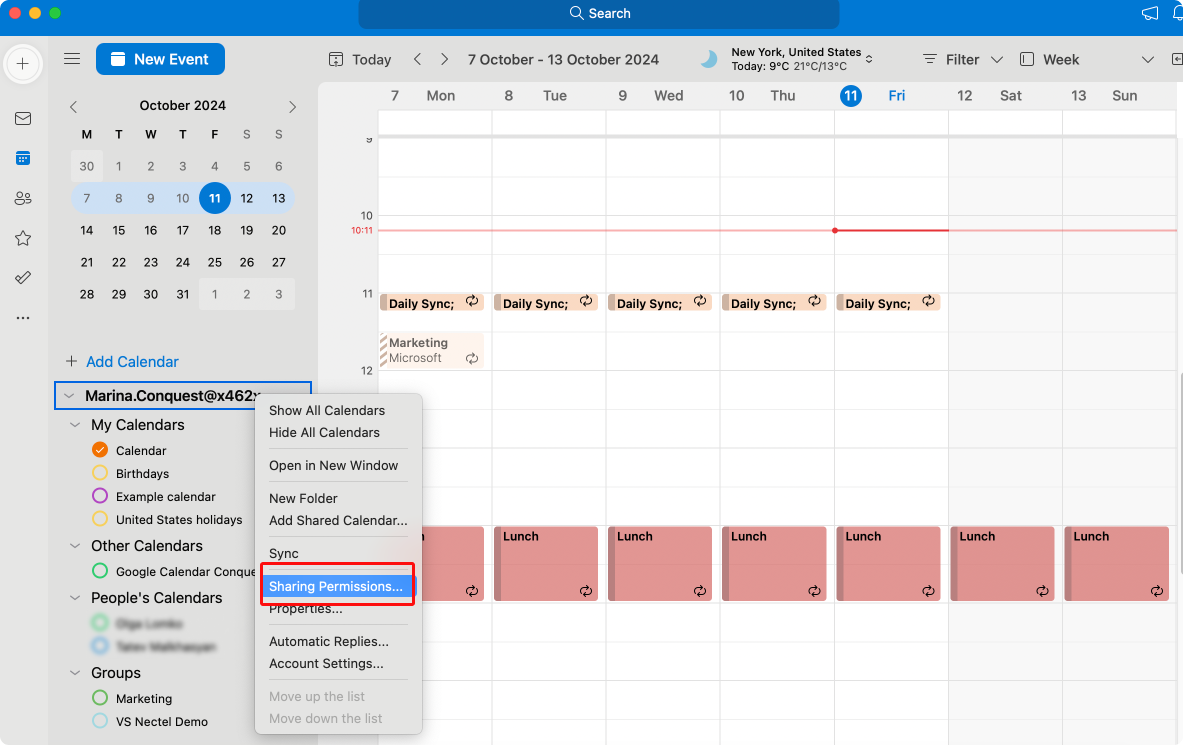Open Automatic Replies... menu item

(329, 642)
